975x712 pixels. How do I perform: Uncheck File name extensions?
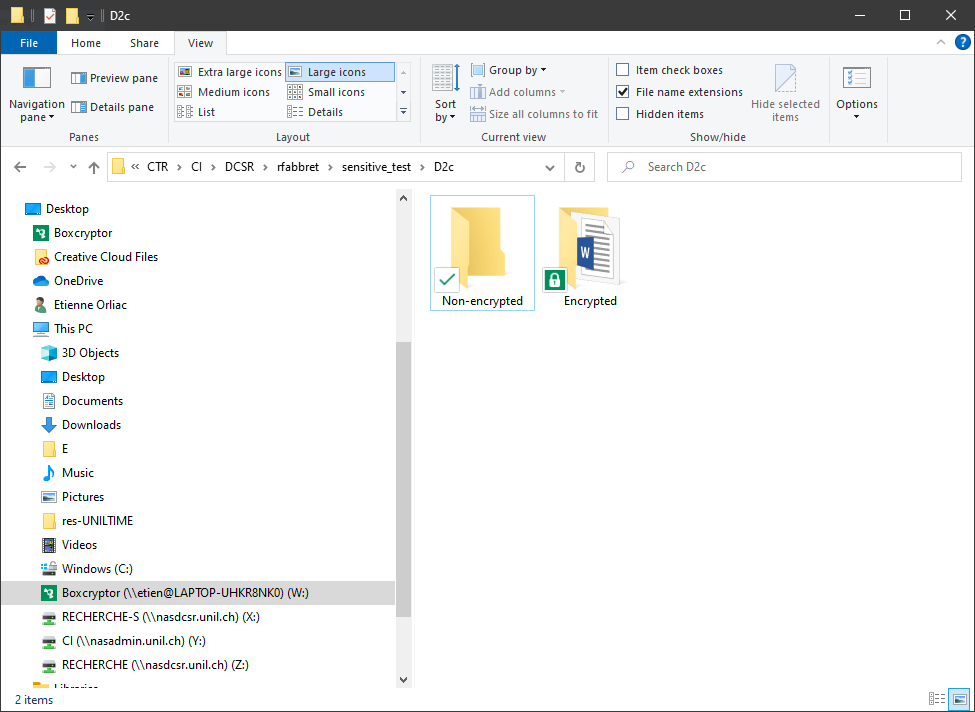coord(623,92)
